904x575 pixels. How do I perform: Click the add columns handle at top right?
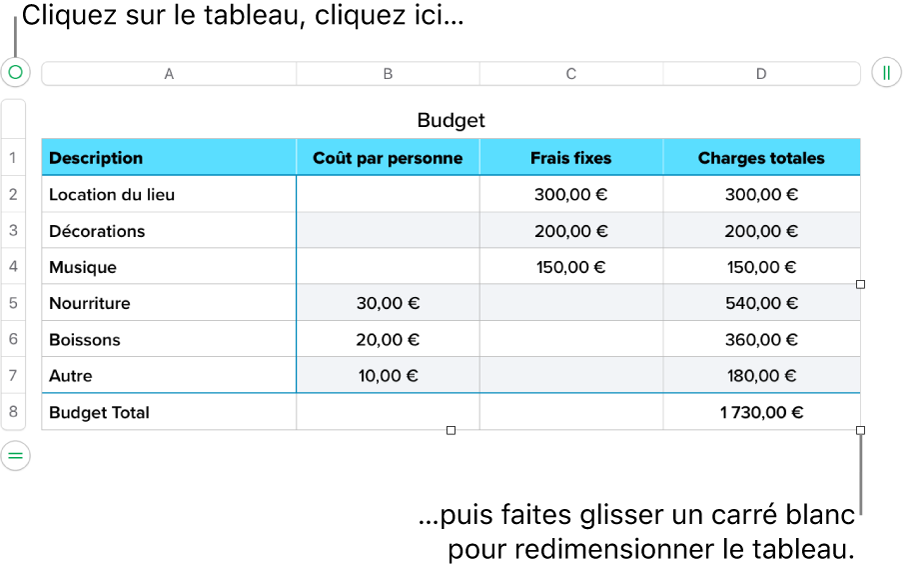tap(886, 72)
